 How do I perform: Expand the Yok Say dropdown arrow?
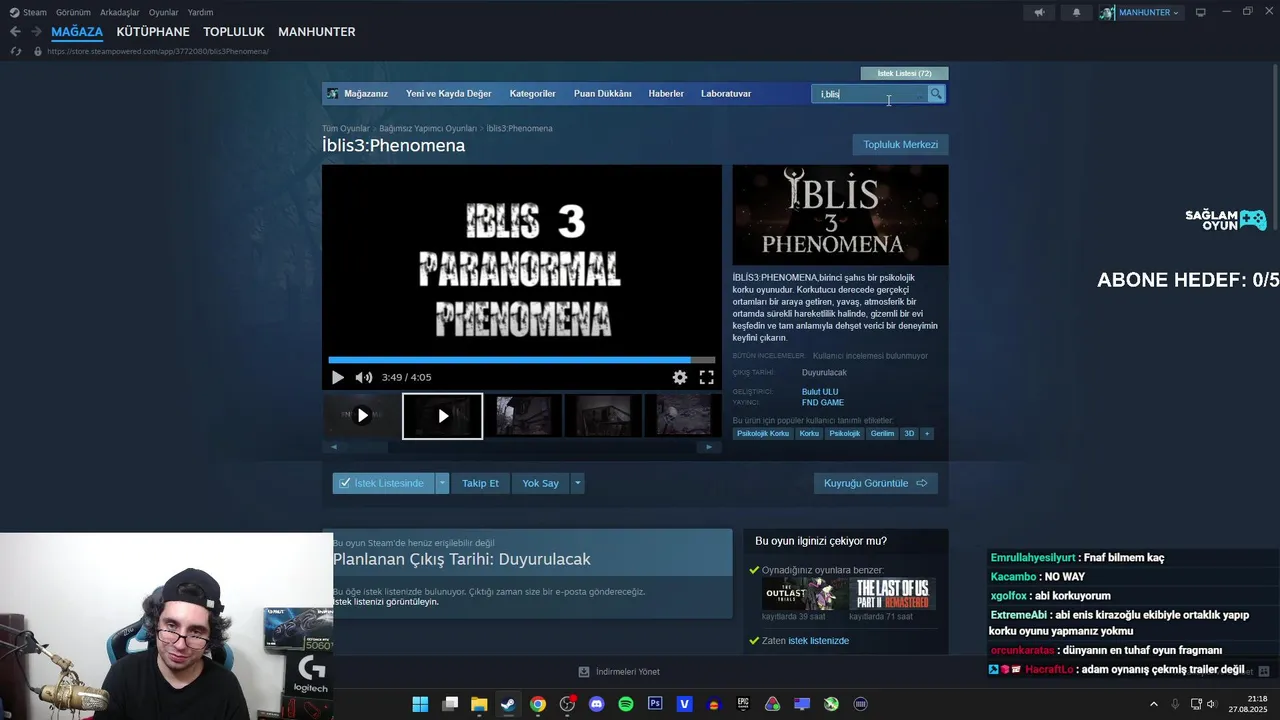coord(577,483)
